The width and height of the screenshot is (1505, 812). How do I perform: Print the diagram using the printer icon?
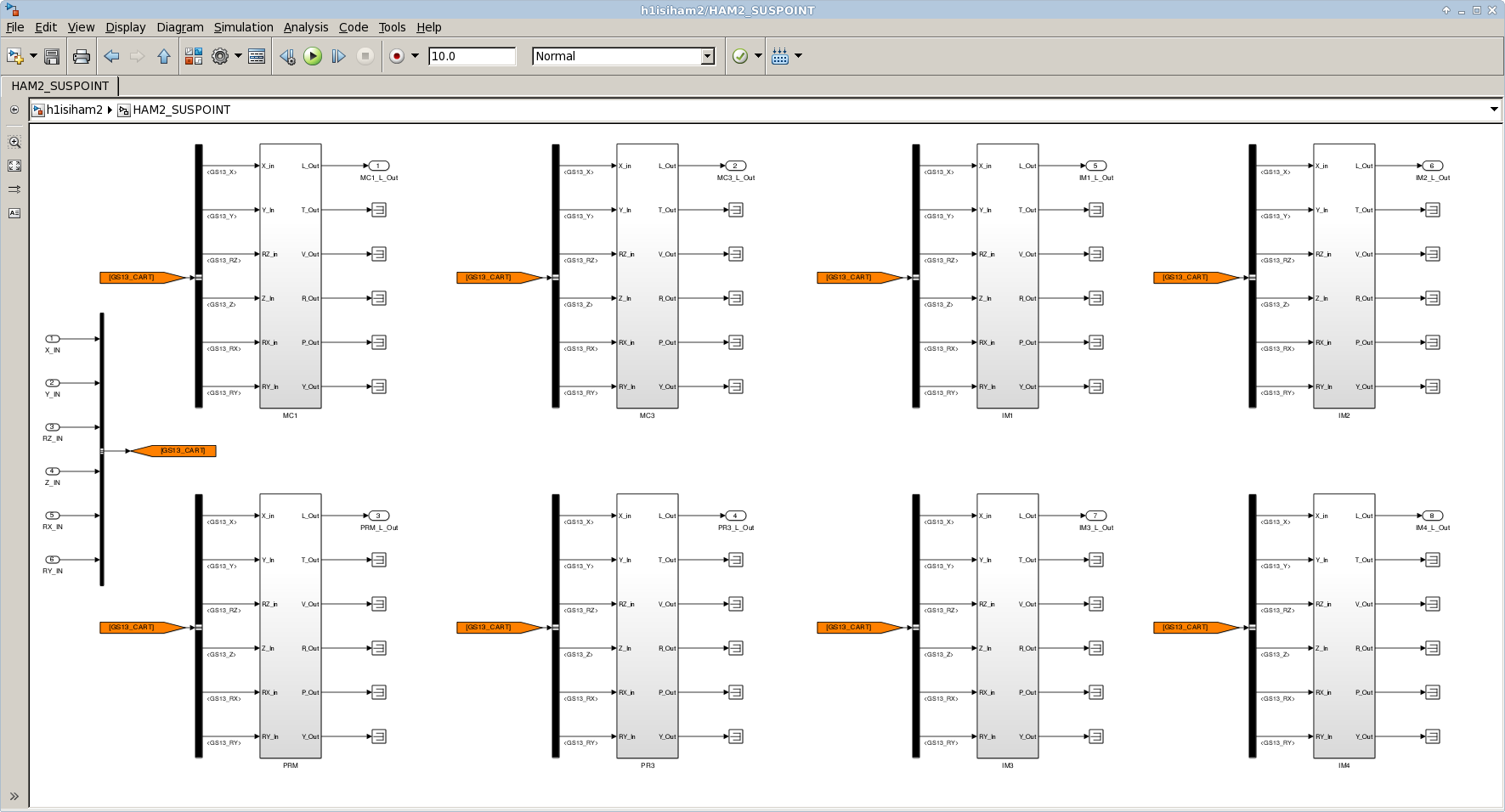point(82,56)
